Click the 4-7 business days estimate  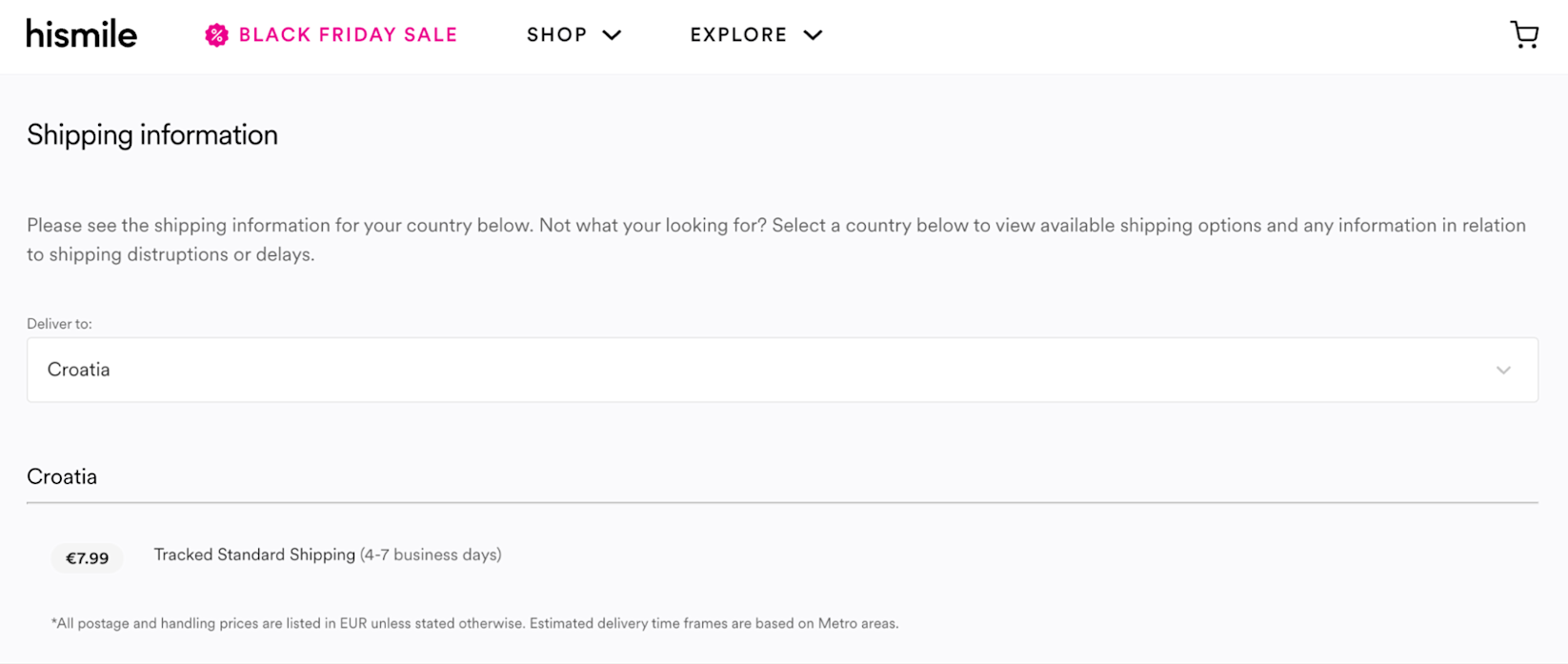coord(431,554)
